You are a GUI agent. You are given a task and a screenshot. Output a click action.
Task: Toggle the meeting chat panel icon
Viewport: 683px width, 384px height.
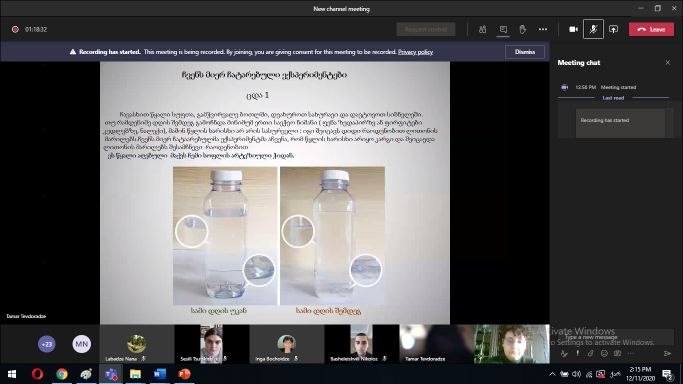503,29
